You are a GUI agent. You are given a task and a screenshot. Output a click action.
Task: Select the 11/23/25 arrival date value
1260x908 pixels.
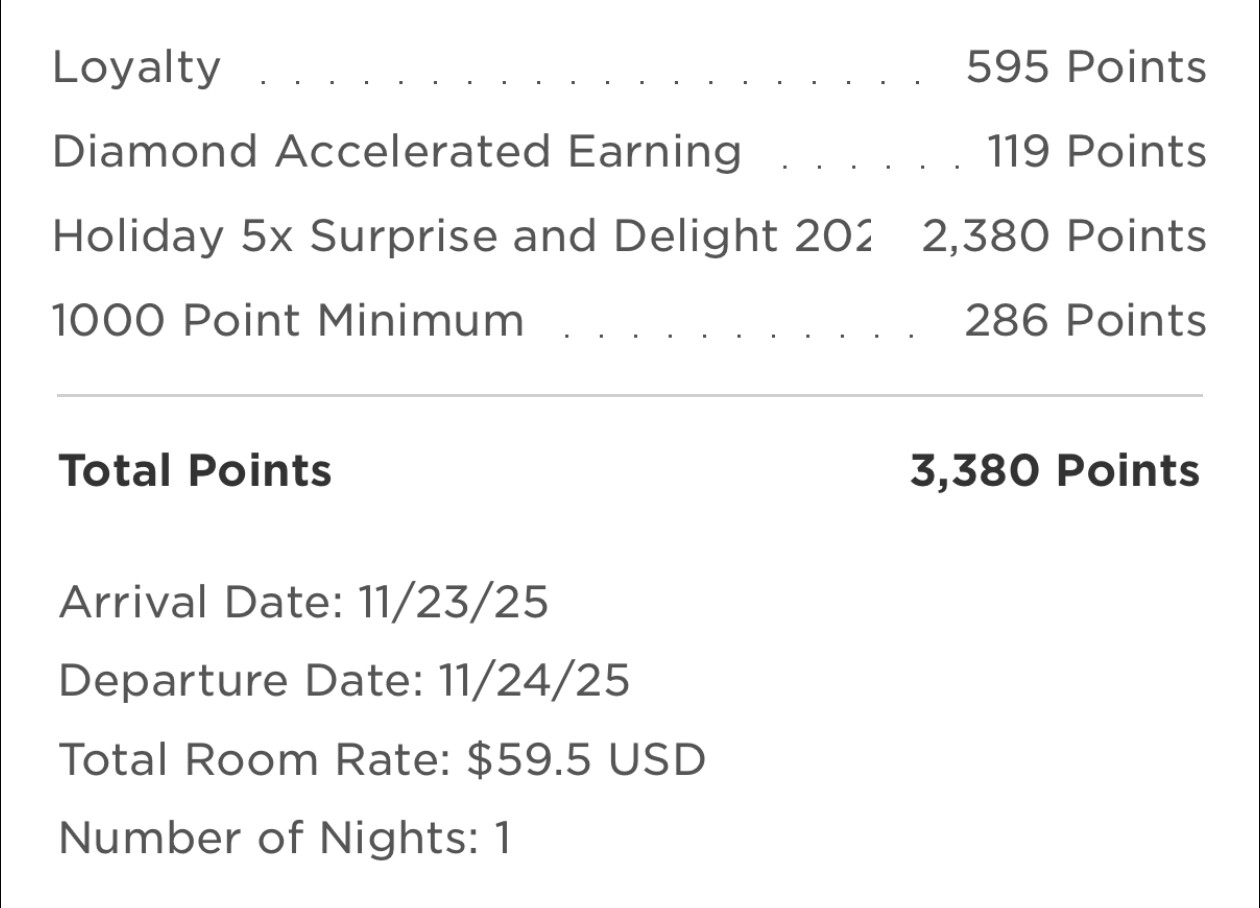pos(454,603)
